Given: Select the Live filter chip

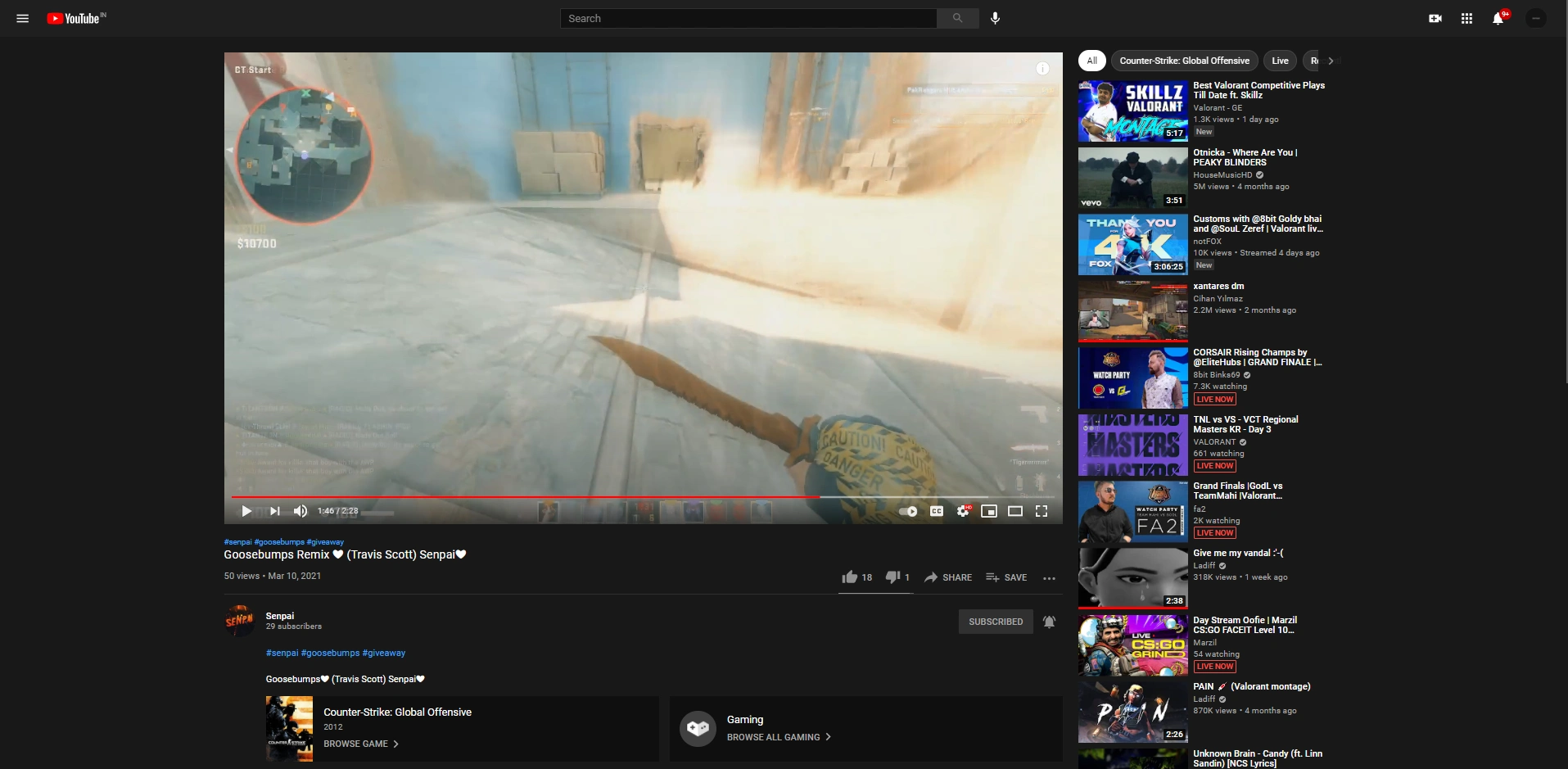Looking at the screenshot, I should pos(1280,61).
